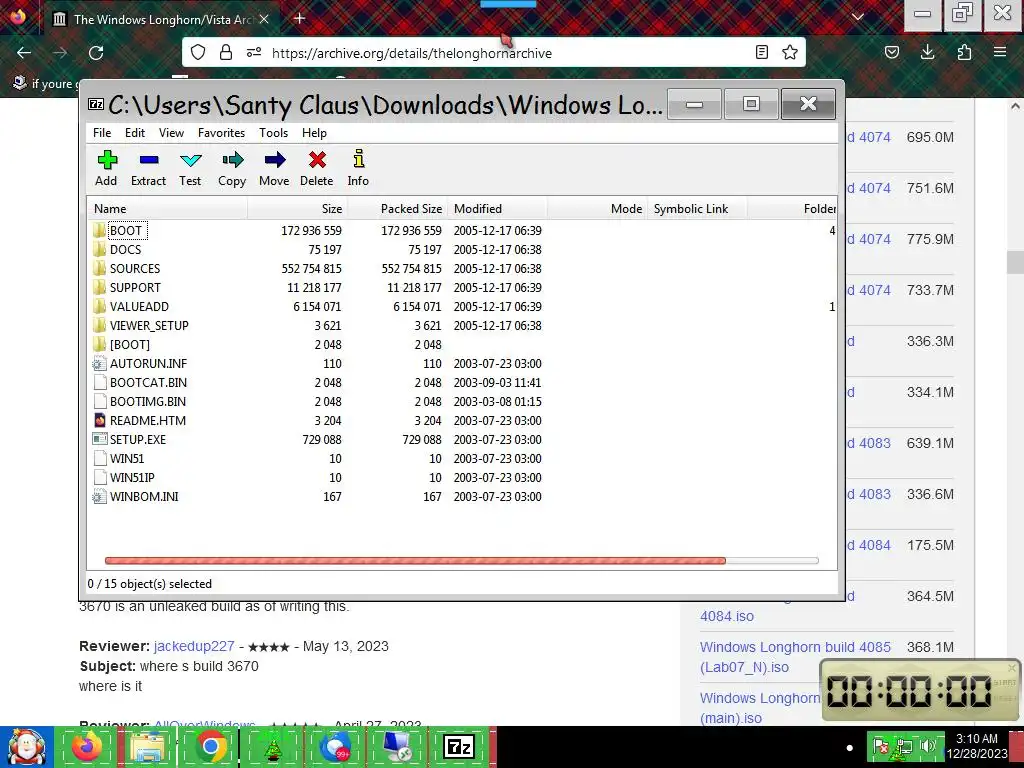Click the Santa start button

[26, 746]
